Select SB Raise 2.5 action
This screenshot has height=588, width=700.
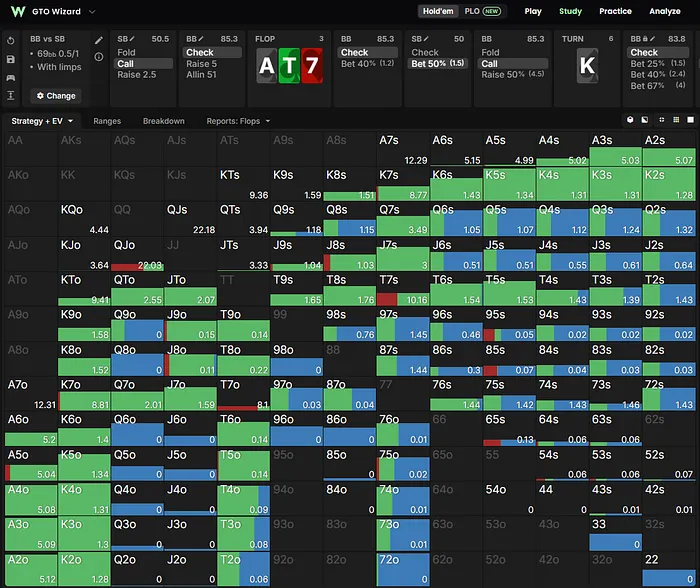[x=144, y=75]
